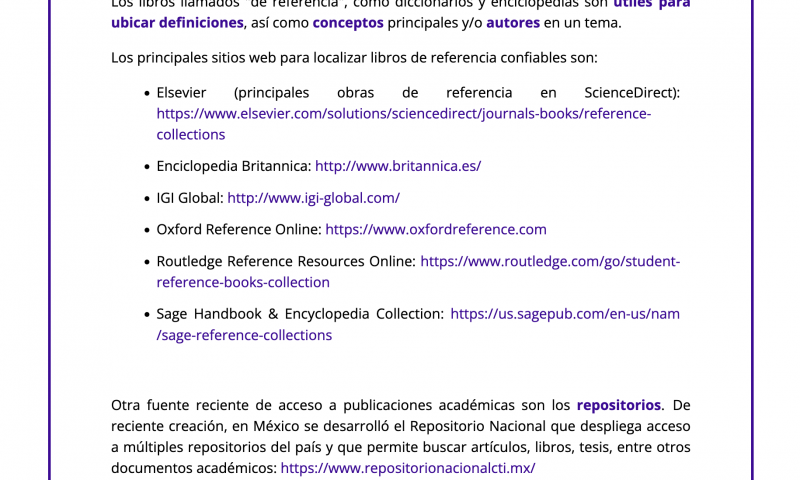Click the "IGI Global:" label text

190,198
